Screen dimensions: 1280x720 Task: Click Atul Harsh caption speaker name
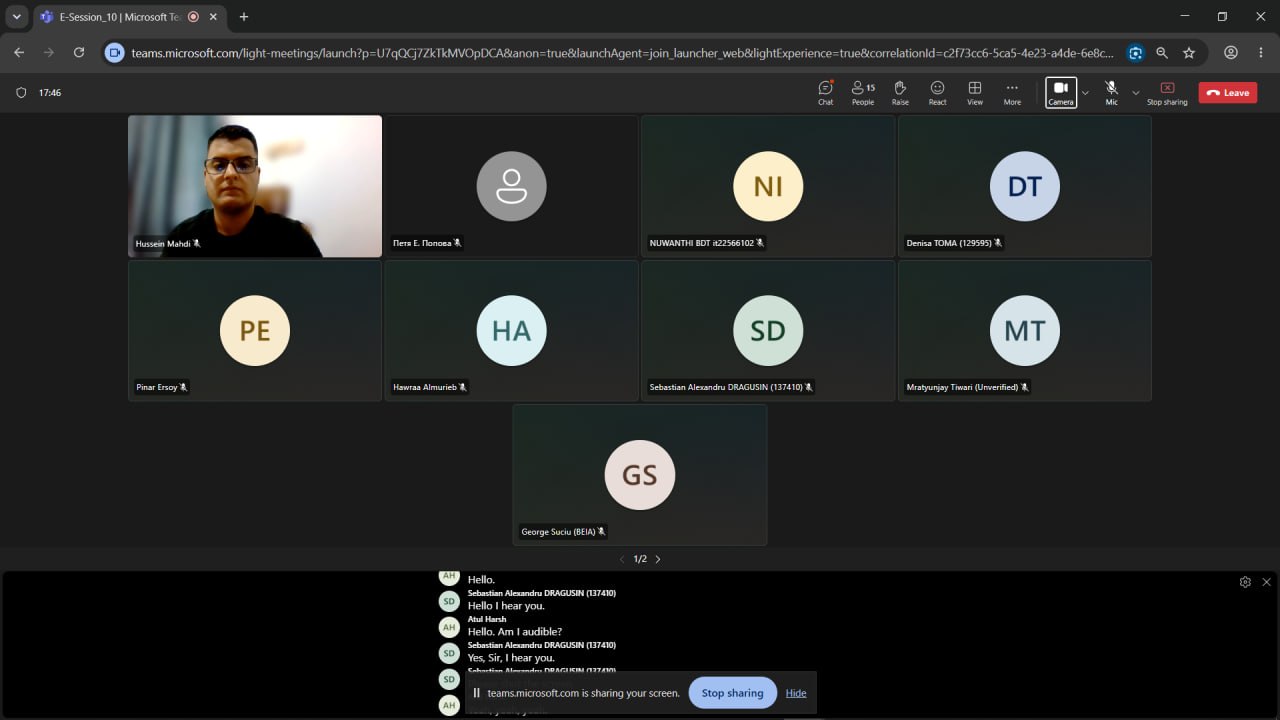[x=487, y=619]
